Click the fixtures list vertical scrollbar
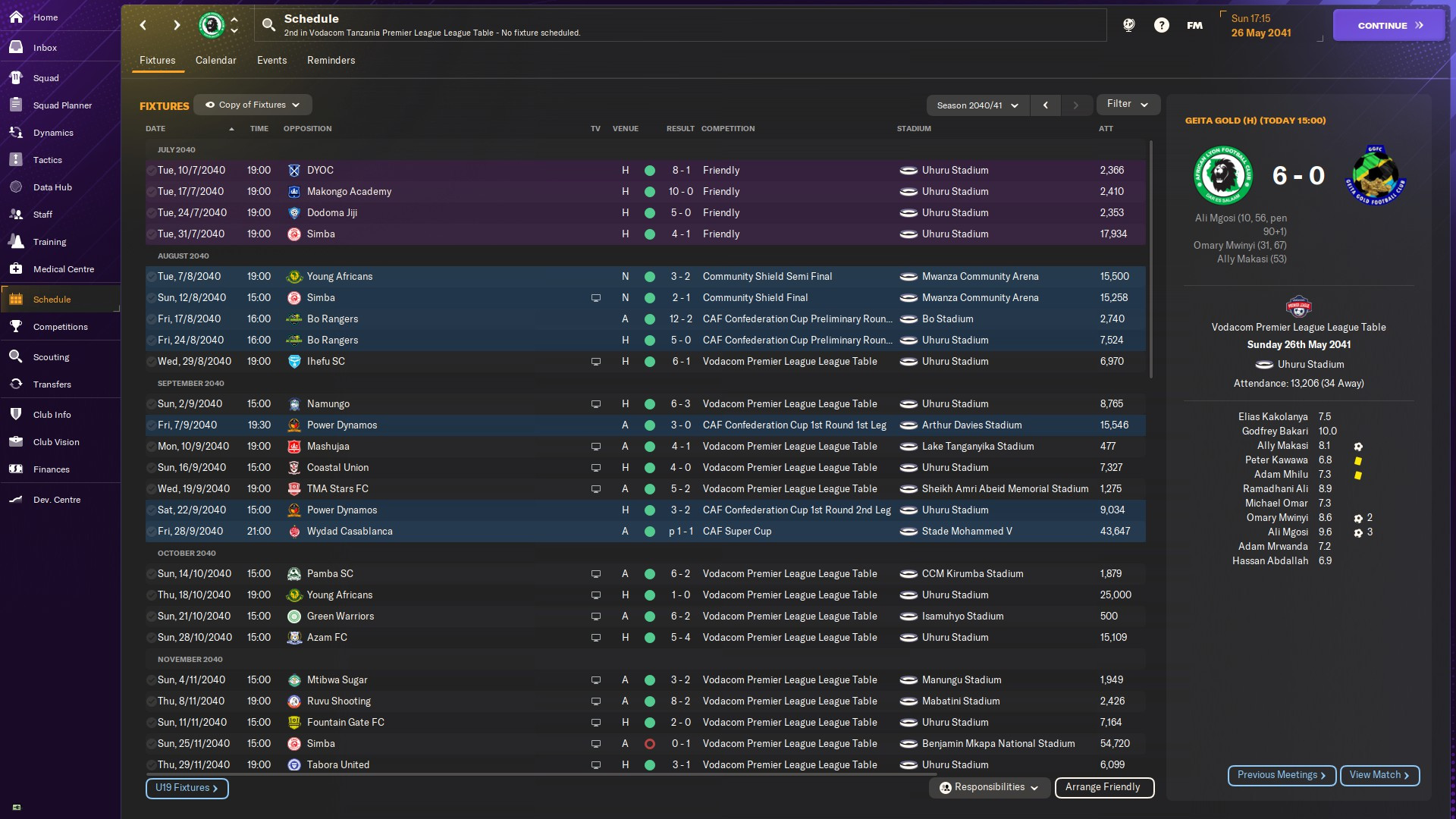 1150,258
